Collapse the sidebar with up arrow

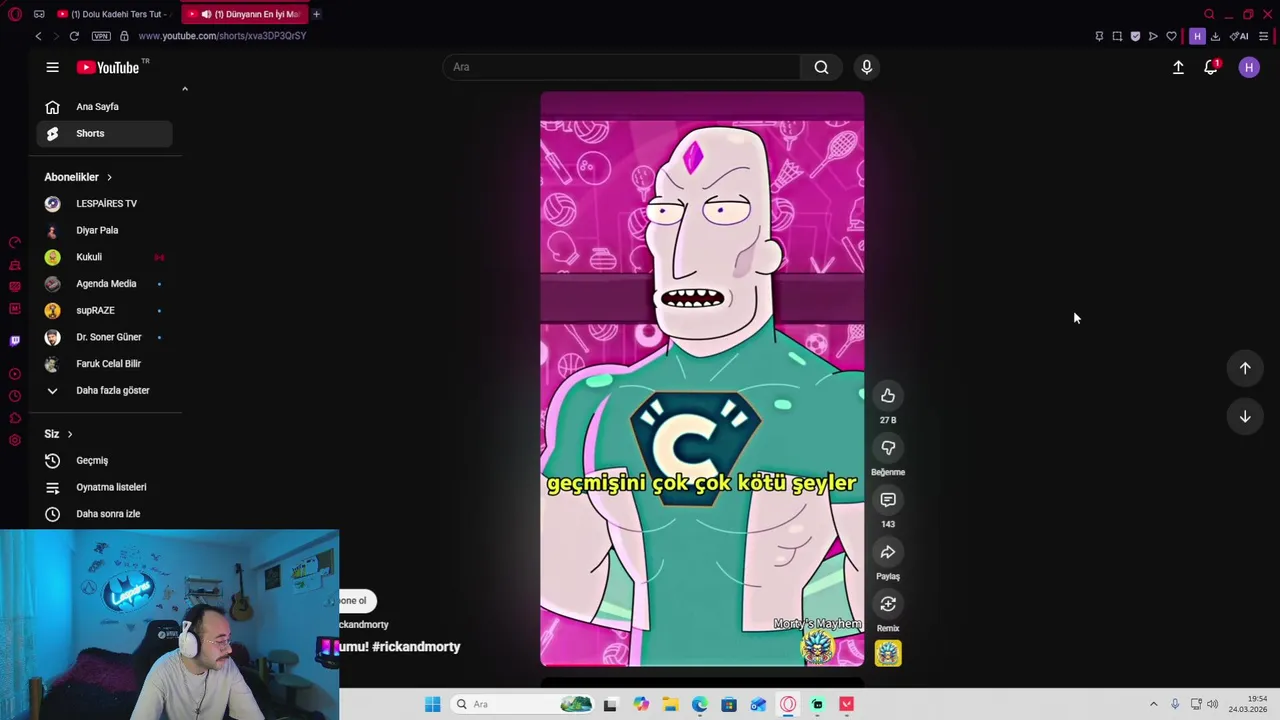click(x=184, y=89)
